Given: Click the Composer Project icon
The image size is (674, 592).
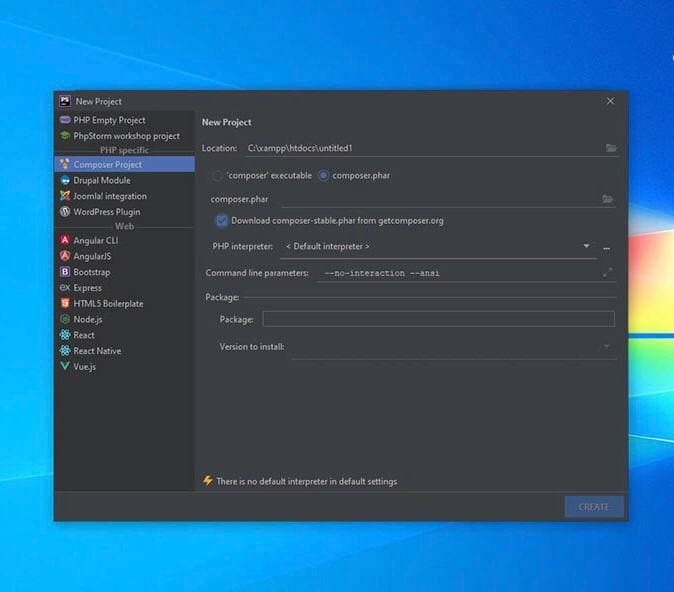Looking at the screenshot, I should (65, 164).
